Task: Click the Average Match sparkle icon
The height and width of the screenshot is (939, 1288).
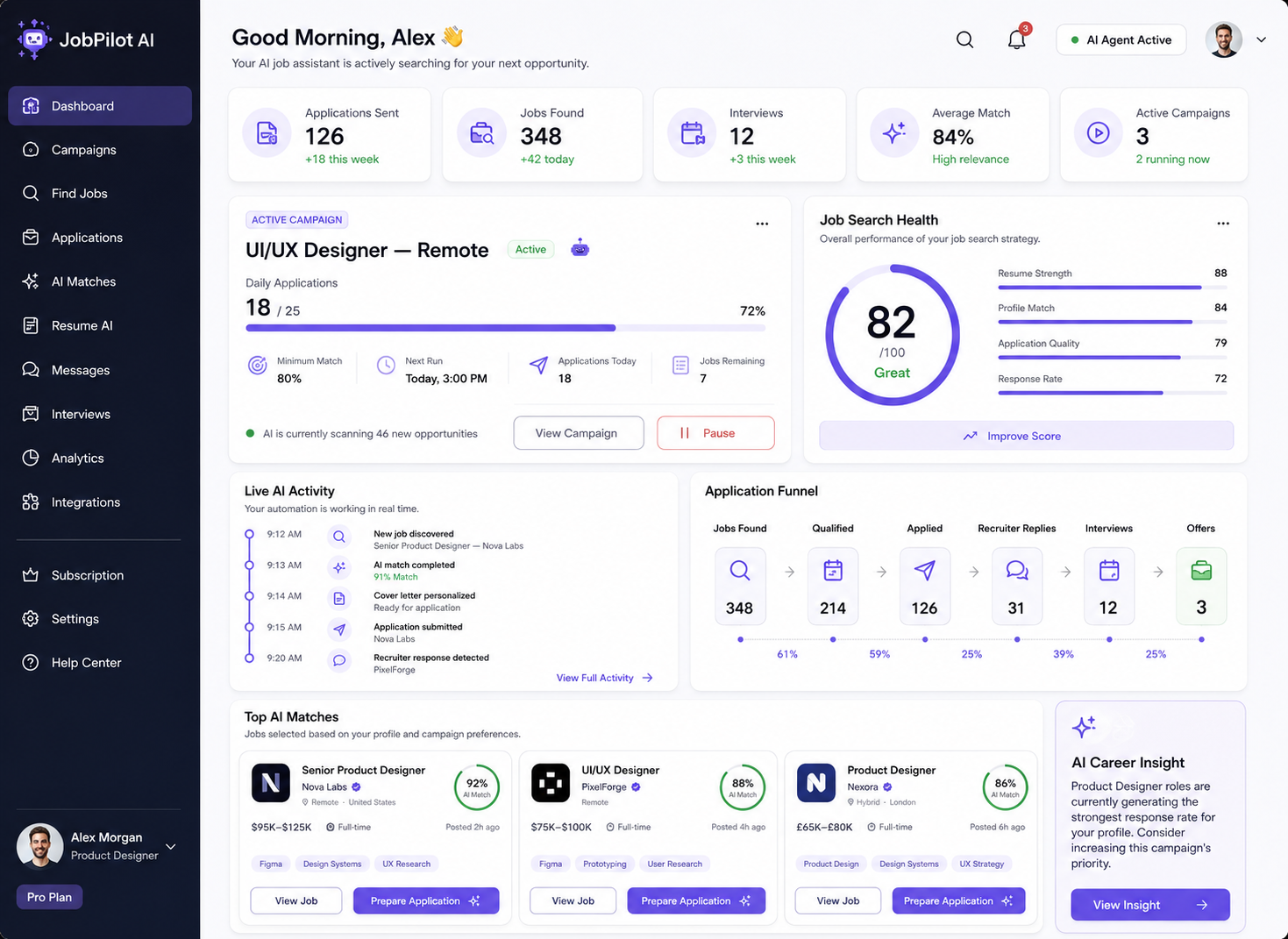Action: (894, 133)
